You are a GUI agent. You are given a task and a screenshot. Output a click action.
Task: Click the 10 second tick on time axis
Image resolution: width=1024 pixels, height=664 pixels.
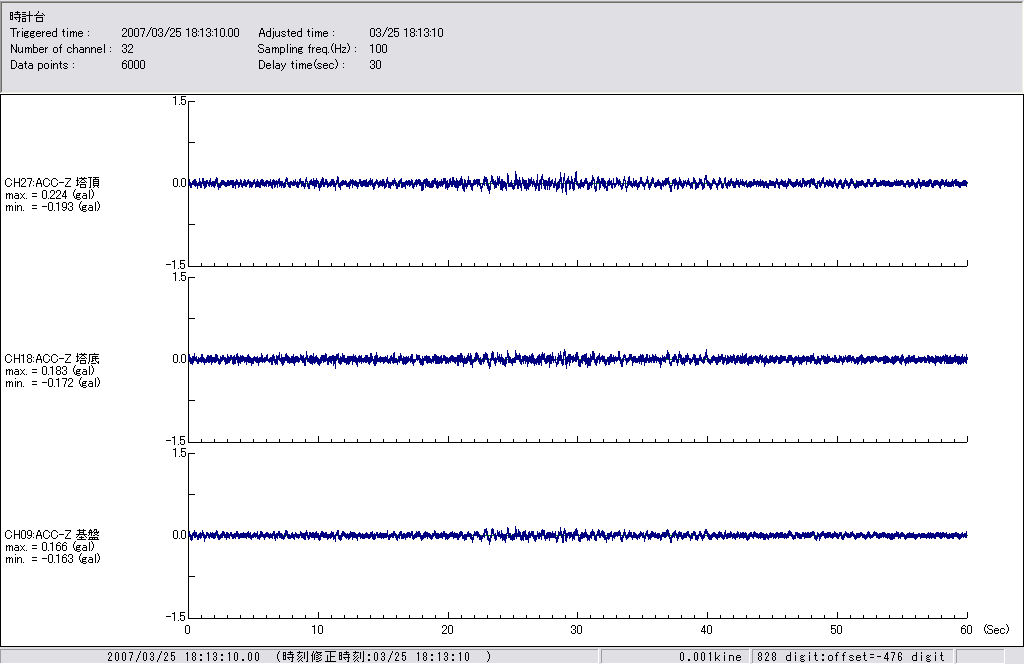click(317, 630)
